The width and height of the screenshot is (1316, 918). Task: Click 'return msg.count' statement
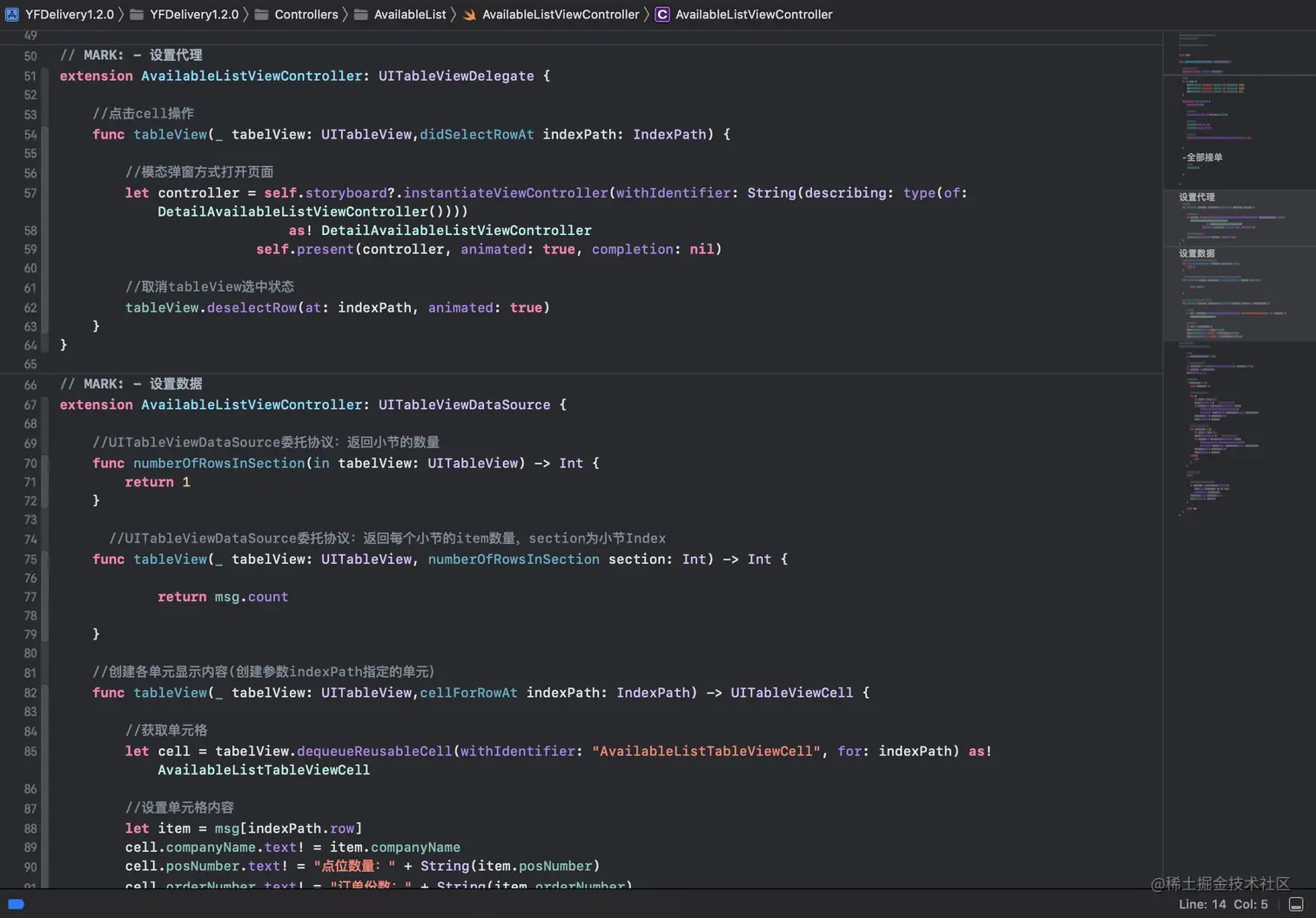point(223,597)
